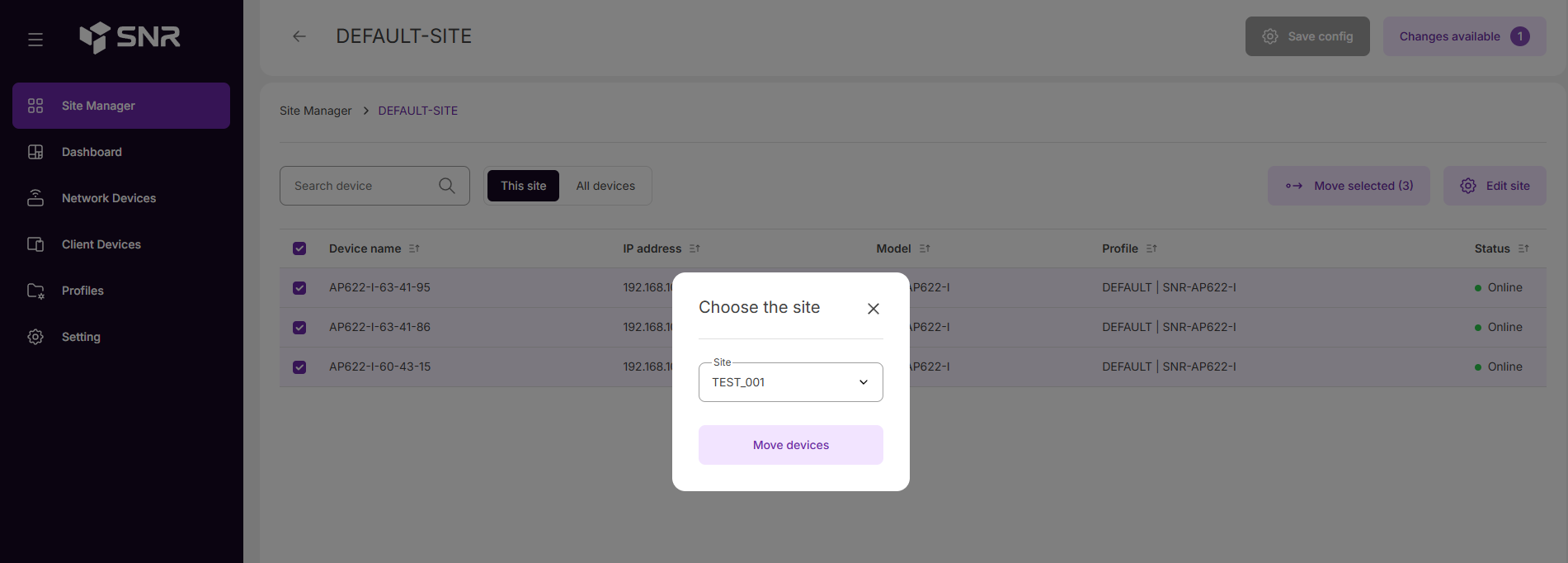Click the Model column sort expander
The width and height of the screenshot is (1568, 563).
click(x=925, y=248)
